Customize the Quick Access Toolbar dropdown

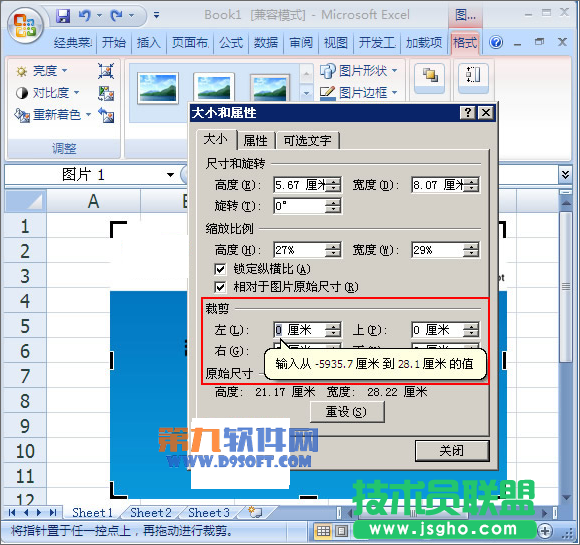point(156,15)
